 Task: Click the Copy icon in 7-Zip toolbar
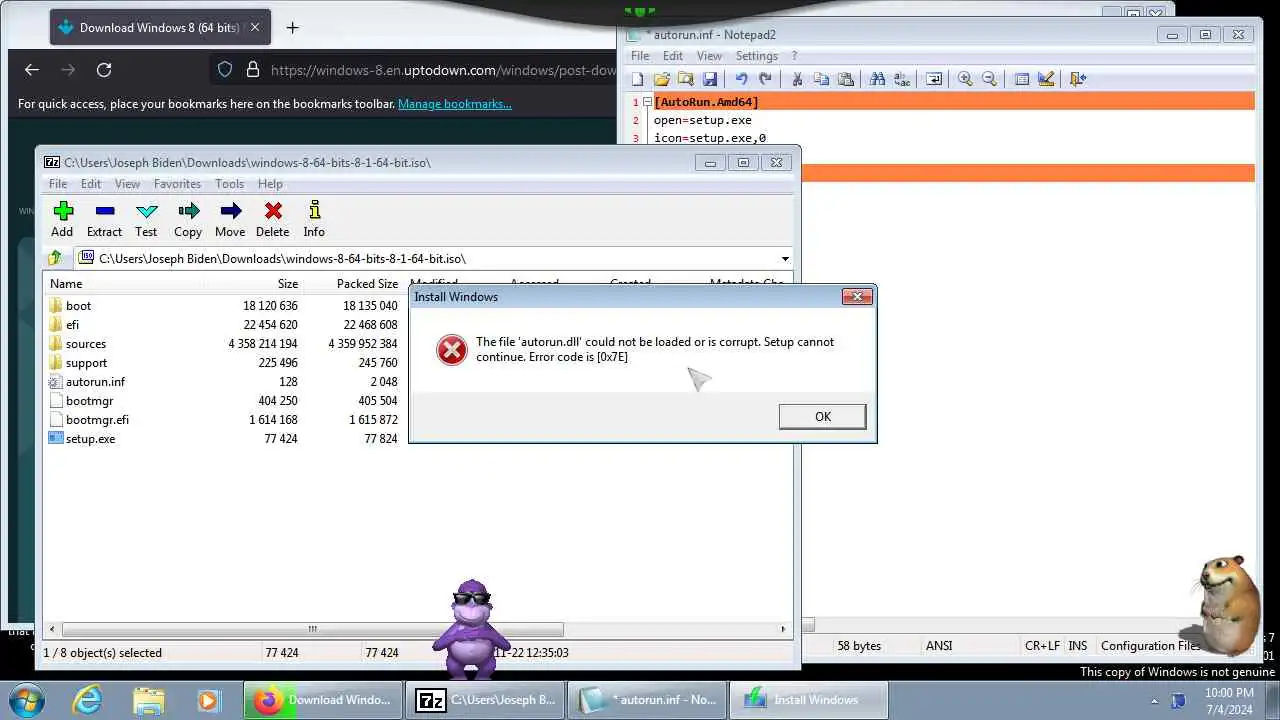tap(188, 219)
